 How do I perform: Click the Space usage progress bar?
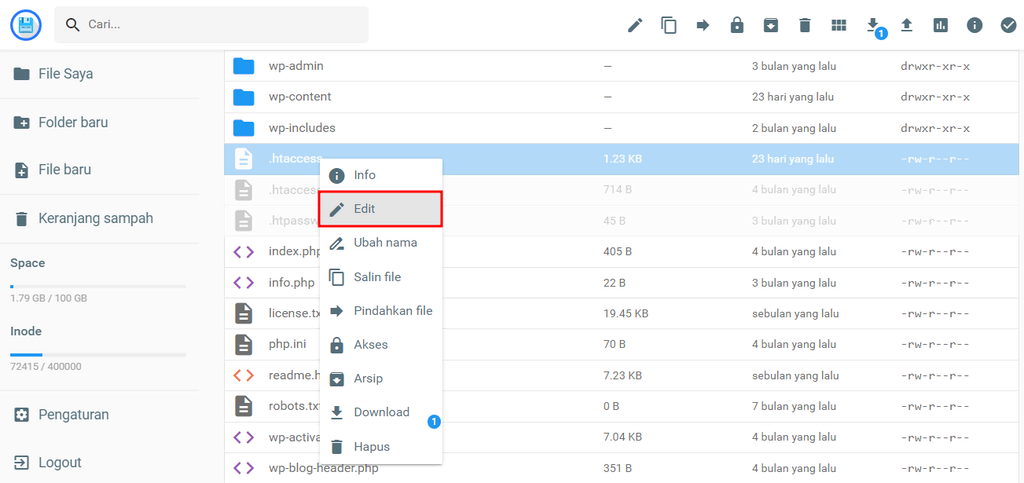point(98,286)
